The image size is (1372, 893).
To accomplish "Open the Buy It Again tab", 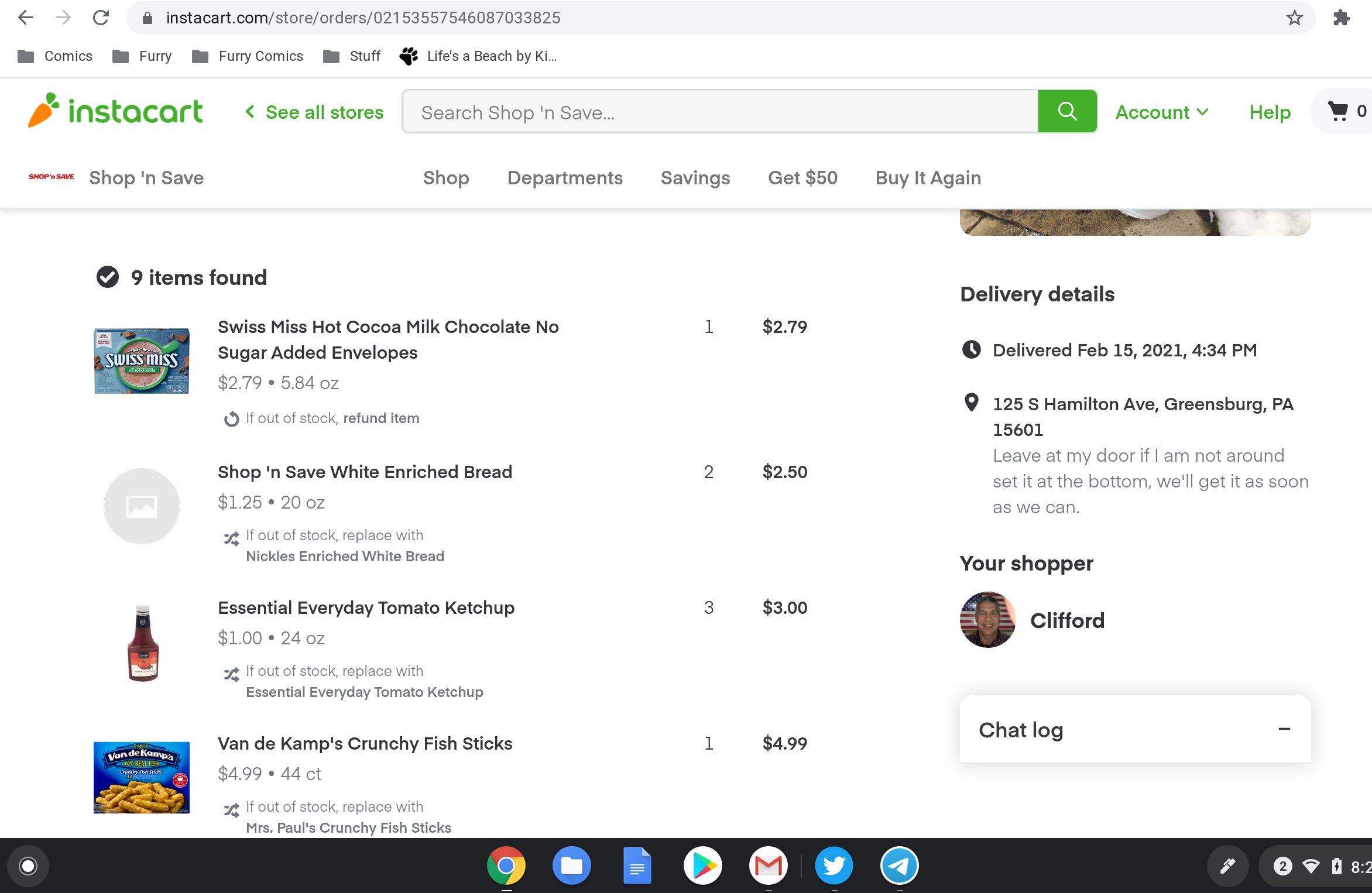I will pos(928,177).
